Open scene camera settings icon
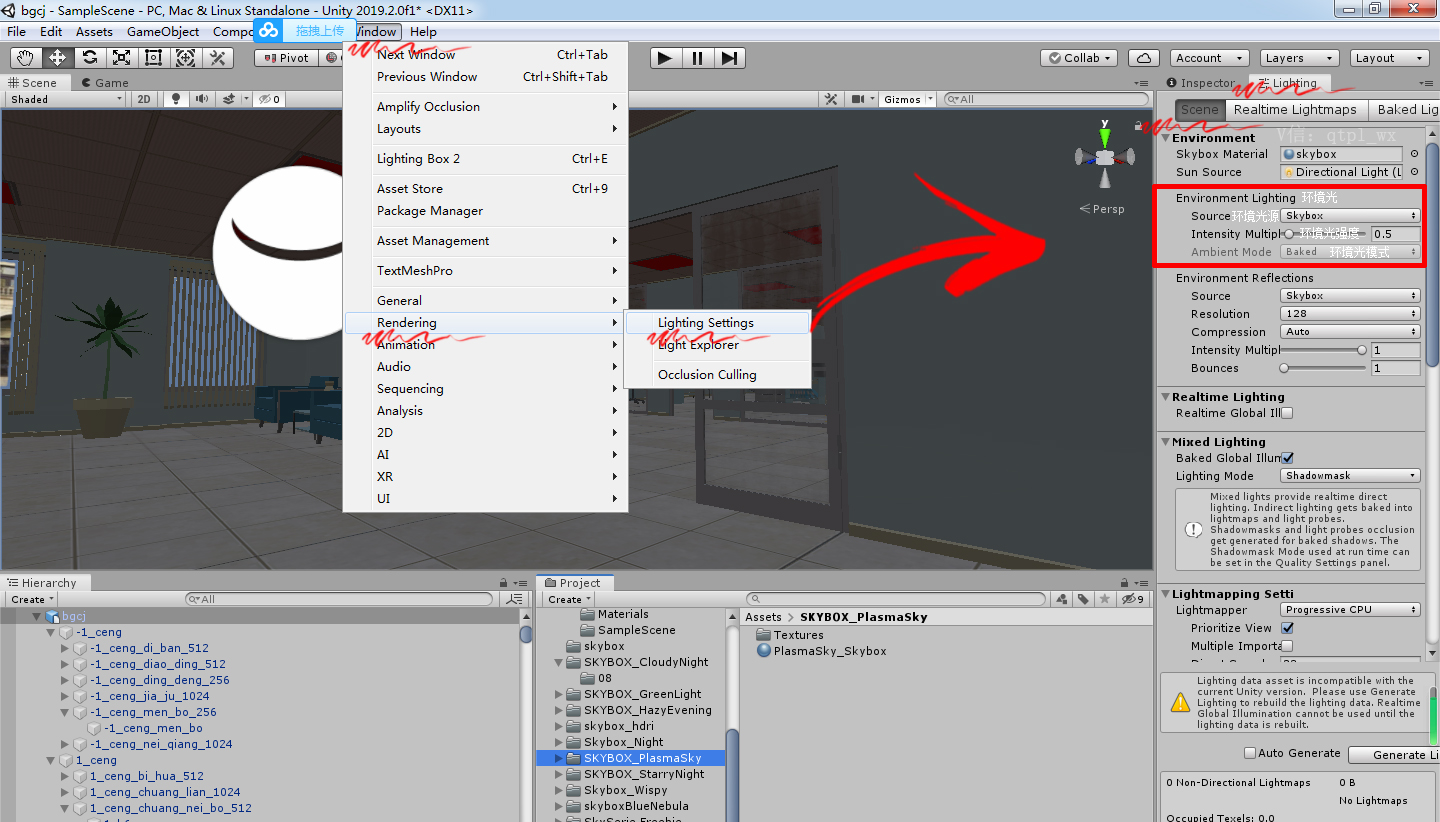1440x822 pixels. pos(859,99)
